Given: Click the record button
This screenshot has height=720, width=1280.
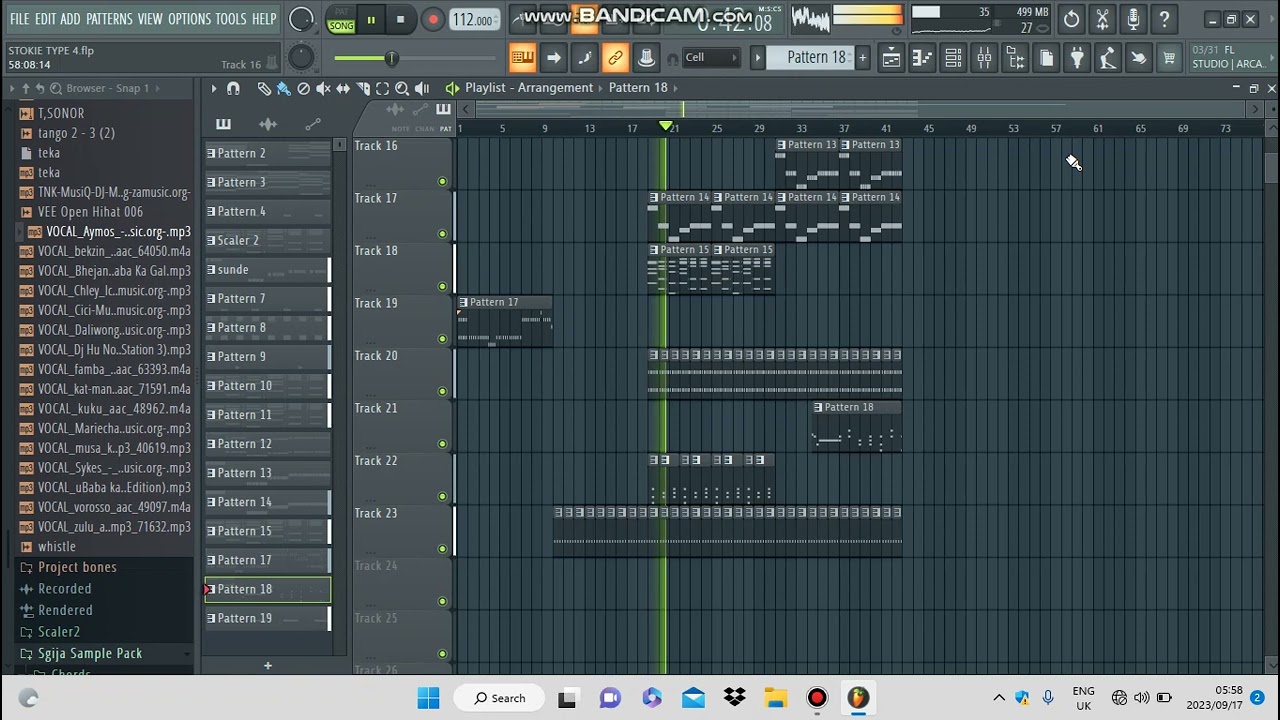Looking at the screenshot, I should 432,19.
